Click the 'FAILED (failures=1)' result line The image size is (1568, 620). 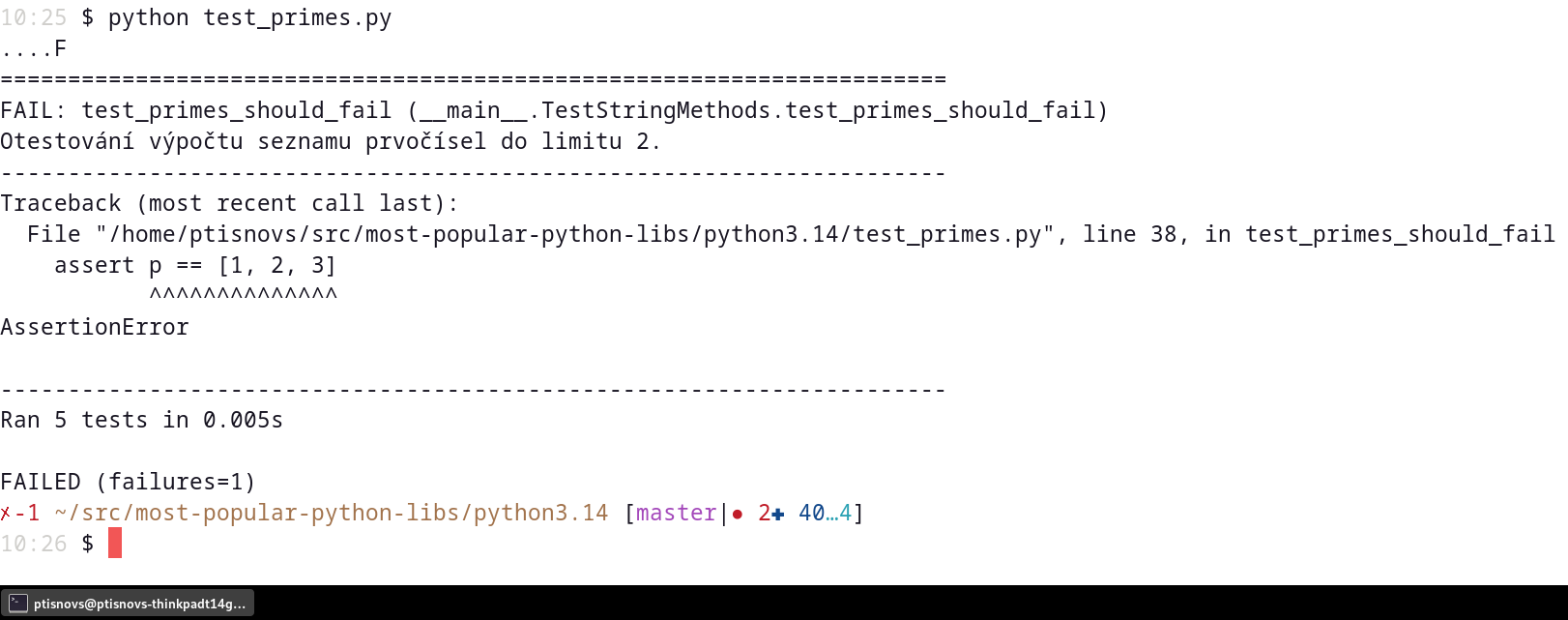tap(128, 482)
